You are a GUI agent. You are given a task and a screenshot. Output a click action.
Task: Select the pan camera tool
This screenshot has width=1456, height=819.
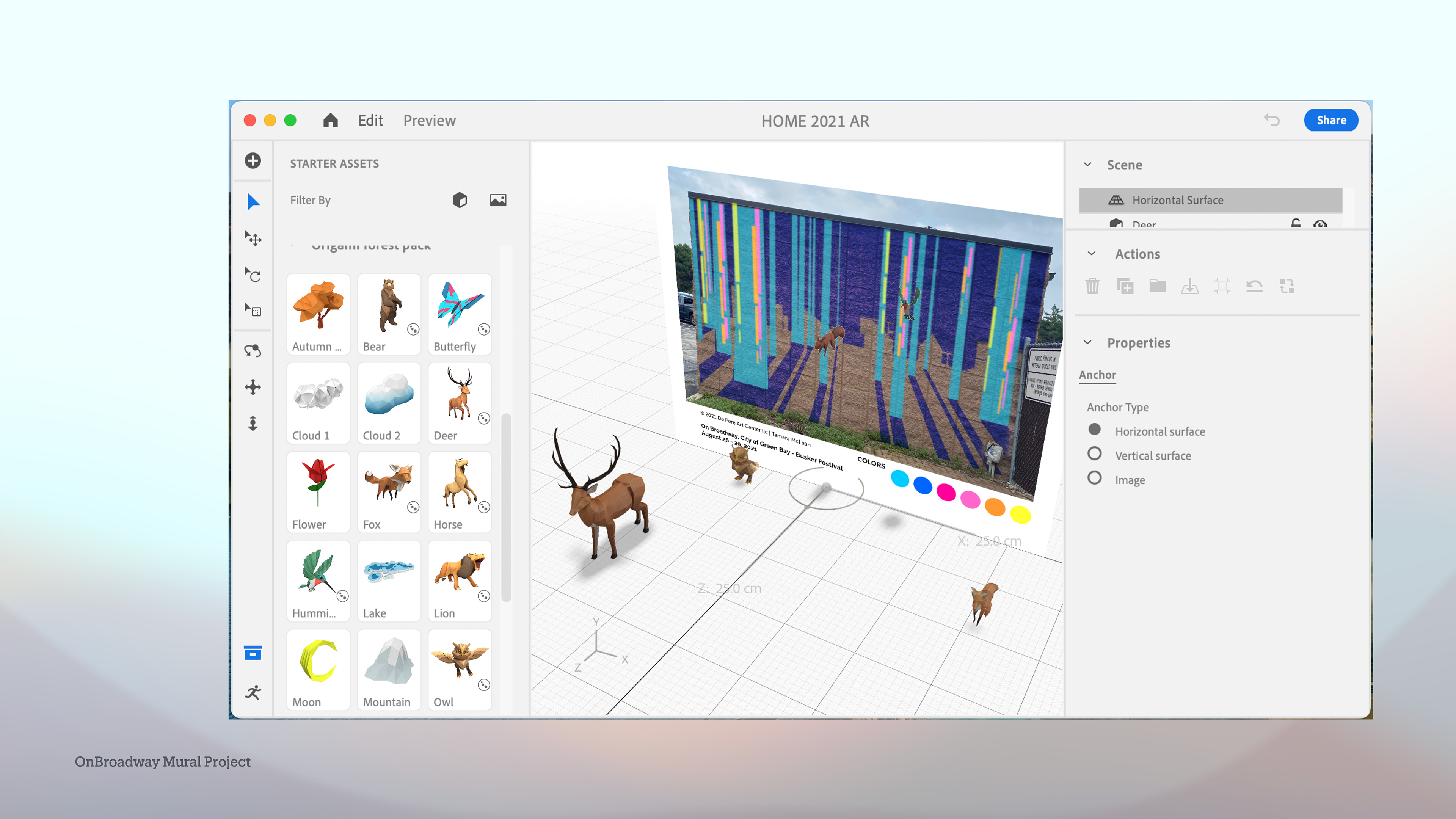[x=253, y=387]
